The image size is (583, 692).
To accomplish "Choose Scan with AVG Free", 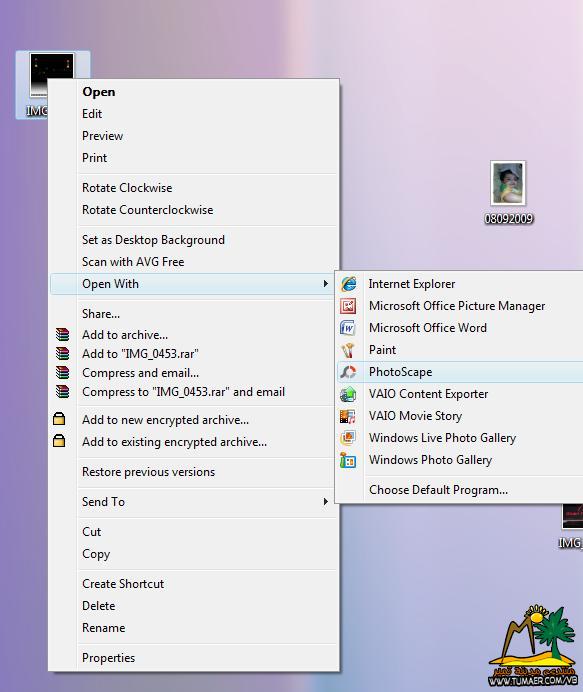I will tap(132, 262).
